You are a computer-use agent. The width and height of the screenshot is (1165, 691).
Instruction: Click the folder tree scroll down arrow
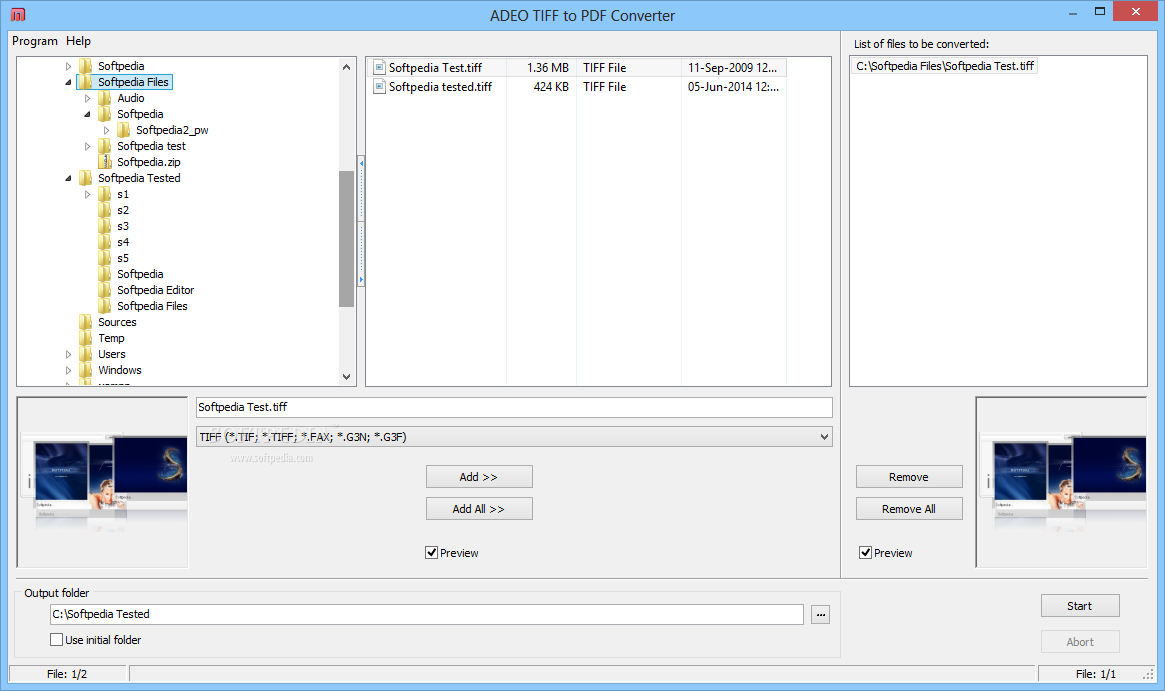click(x=346, y=377)
